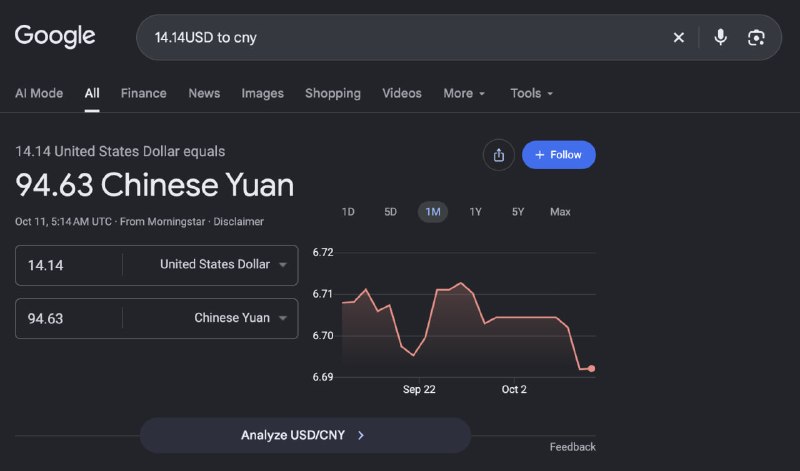Click the 'Oct 11, 5:14 AM UTC' timestamp
Image resolution: width=800 pixels, height=471 pixels.
[x=63, y=221]
